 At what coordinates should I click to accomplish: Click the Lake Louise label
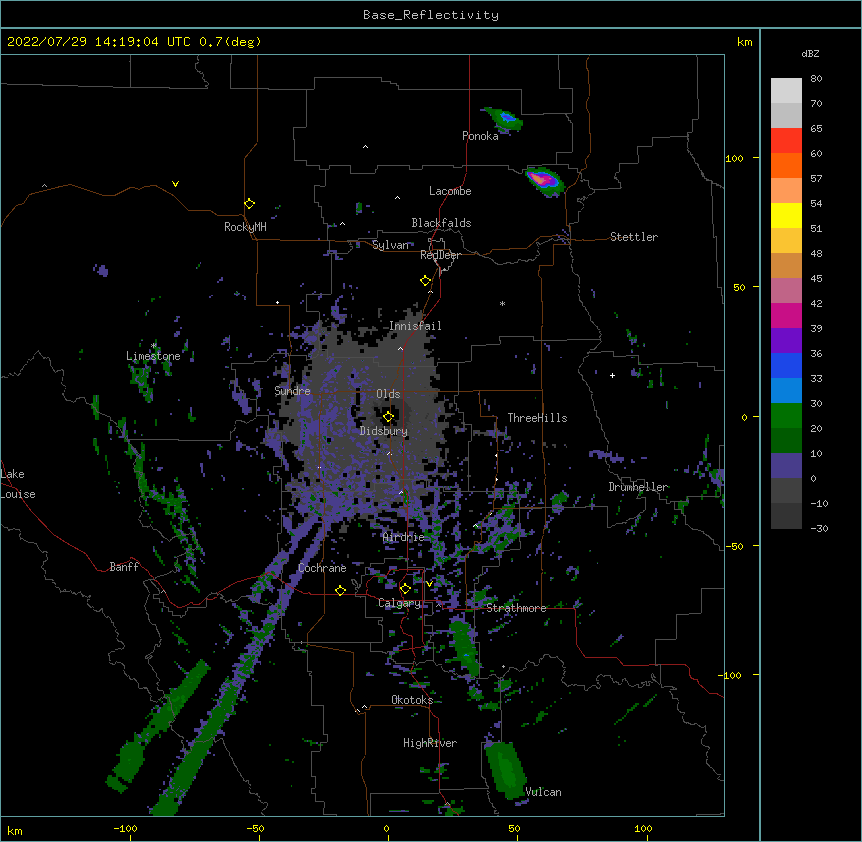(x=18, y=484)
